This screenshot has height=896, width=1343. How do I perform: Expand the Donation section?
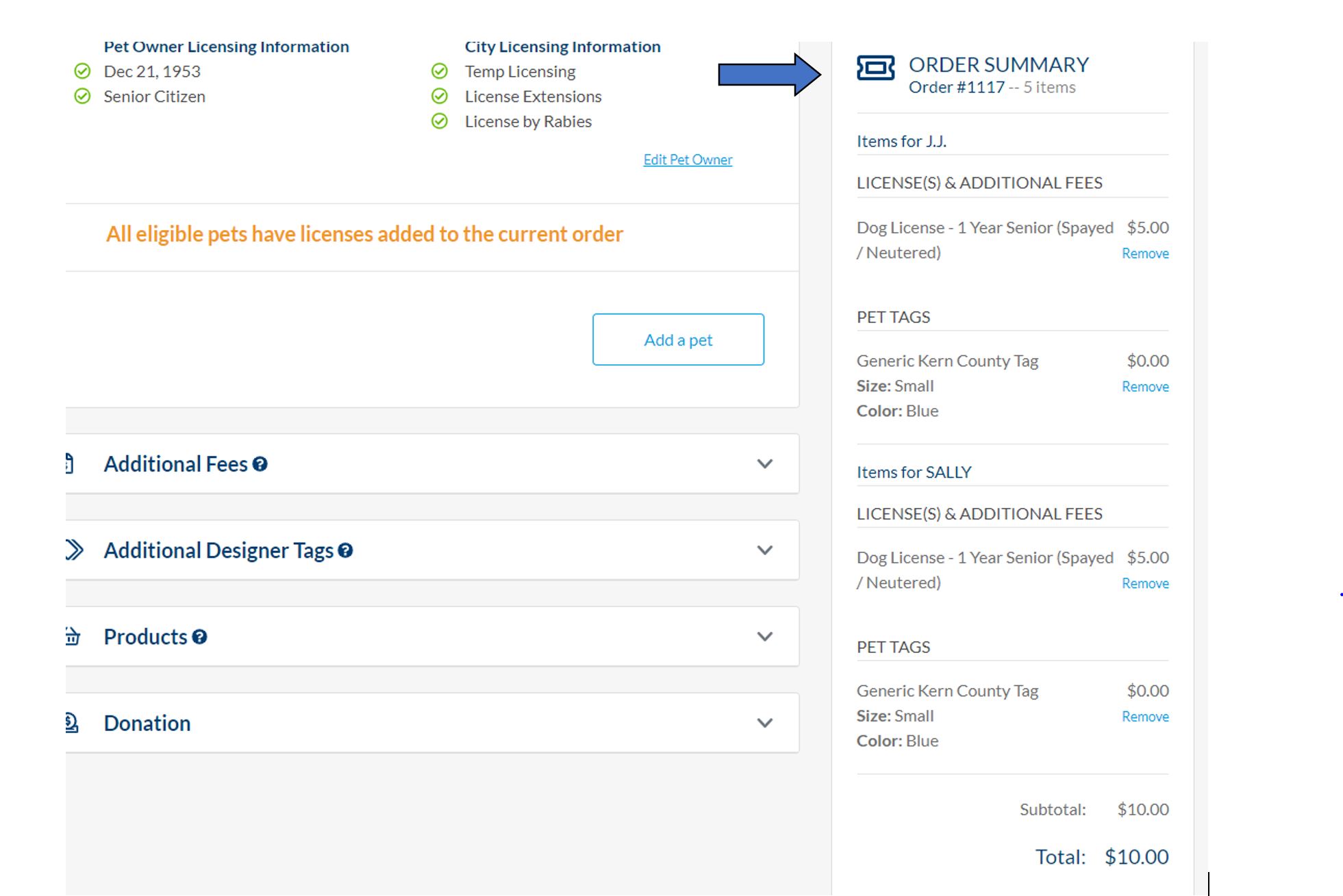point(764,723)
